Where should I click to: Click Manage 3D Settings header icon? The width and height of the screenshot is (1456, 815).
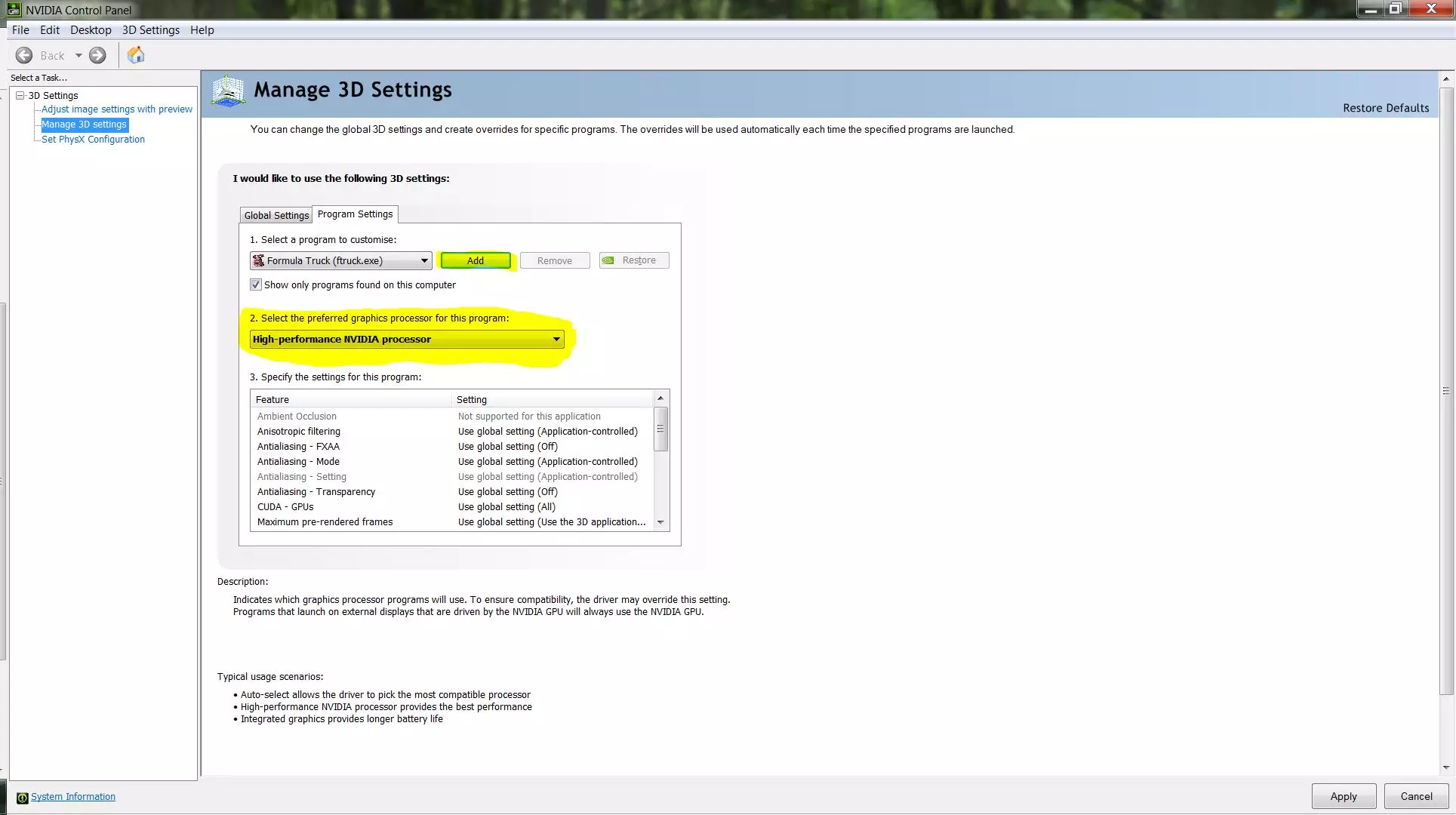coord(228,91)
